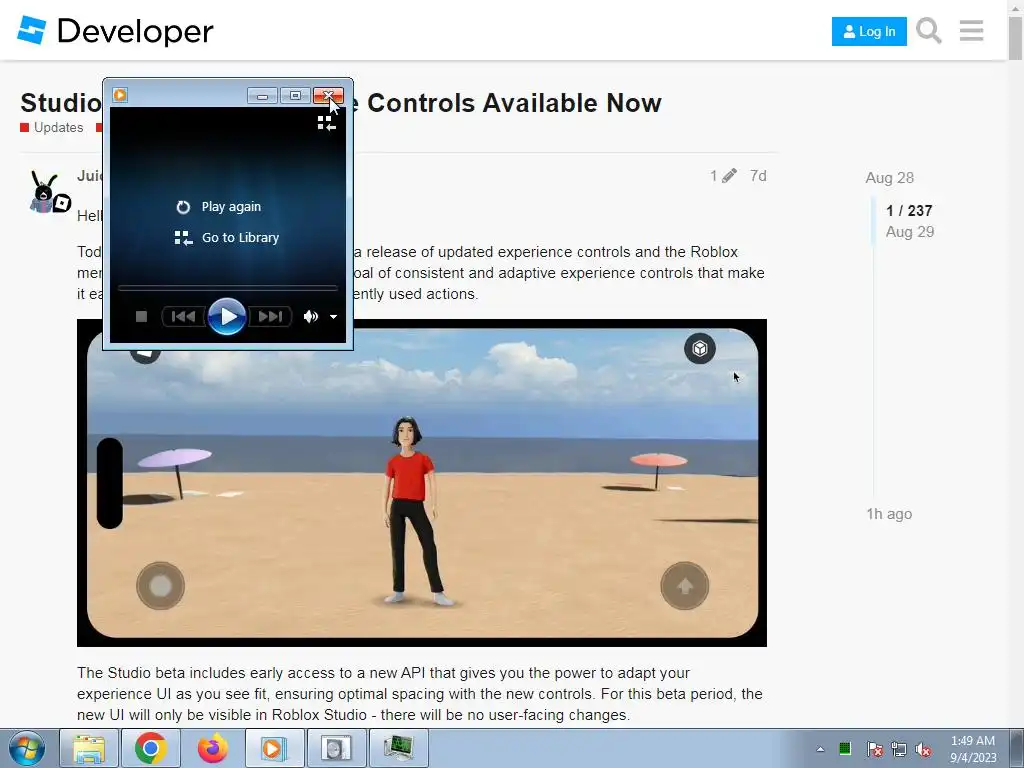Stop playback with the square stop button
Screen dimensions: 1024x768
[x=141, y=317]
